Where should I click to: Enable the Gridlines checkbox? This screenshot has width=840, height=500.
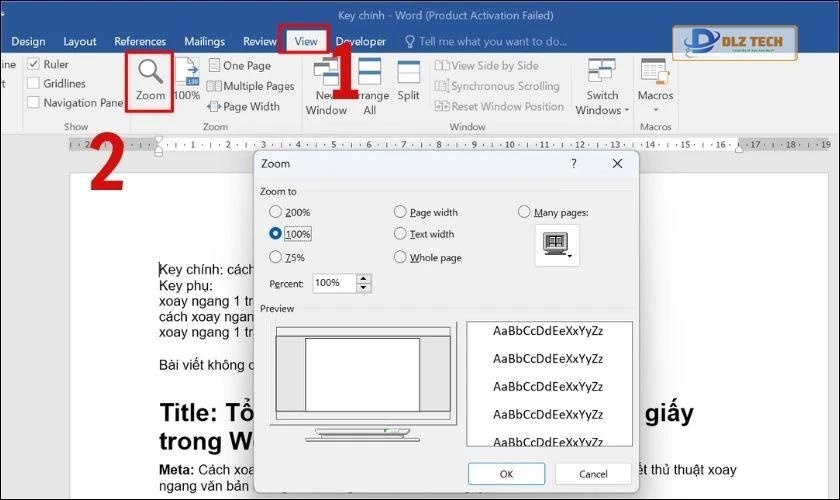33,83
